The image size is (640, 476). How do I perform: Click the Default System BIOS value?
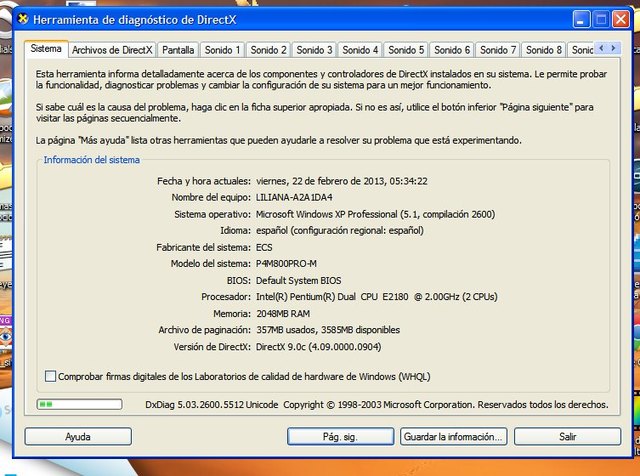pyautogui.click(x=298, y=280)
